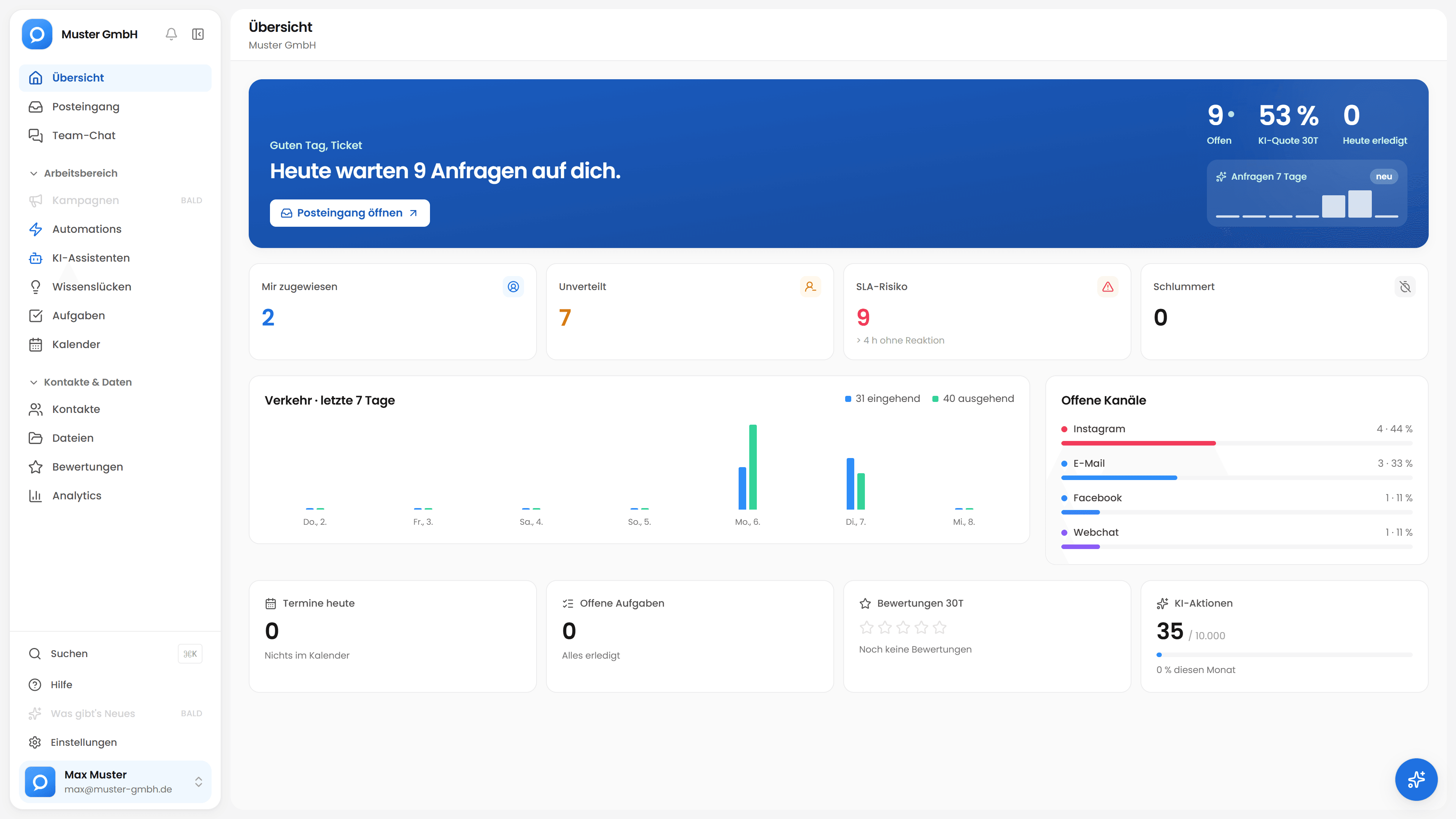Viewport: 1456px width, 819px height.
Task: Click the Suchen magnifier icon
Action: [x=35, y=653]
